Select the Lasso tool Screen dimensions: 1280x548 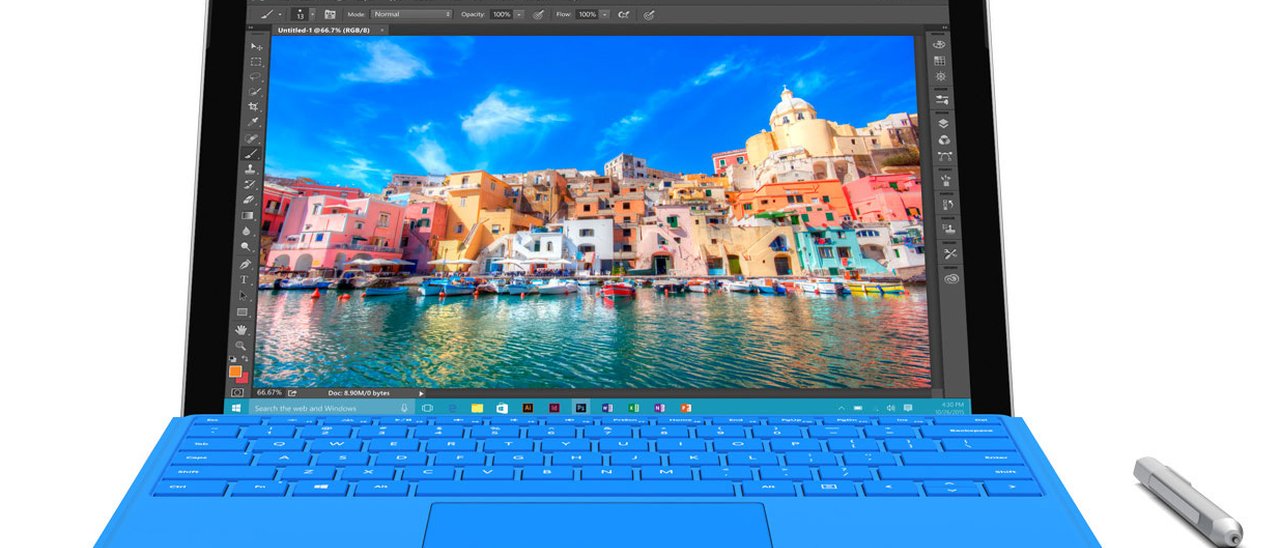[256, 77]
